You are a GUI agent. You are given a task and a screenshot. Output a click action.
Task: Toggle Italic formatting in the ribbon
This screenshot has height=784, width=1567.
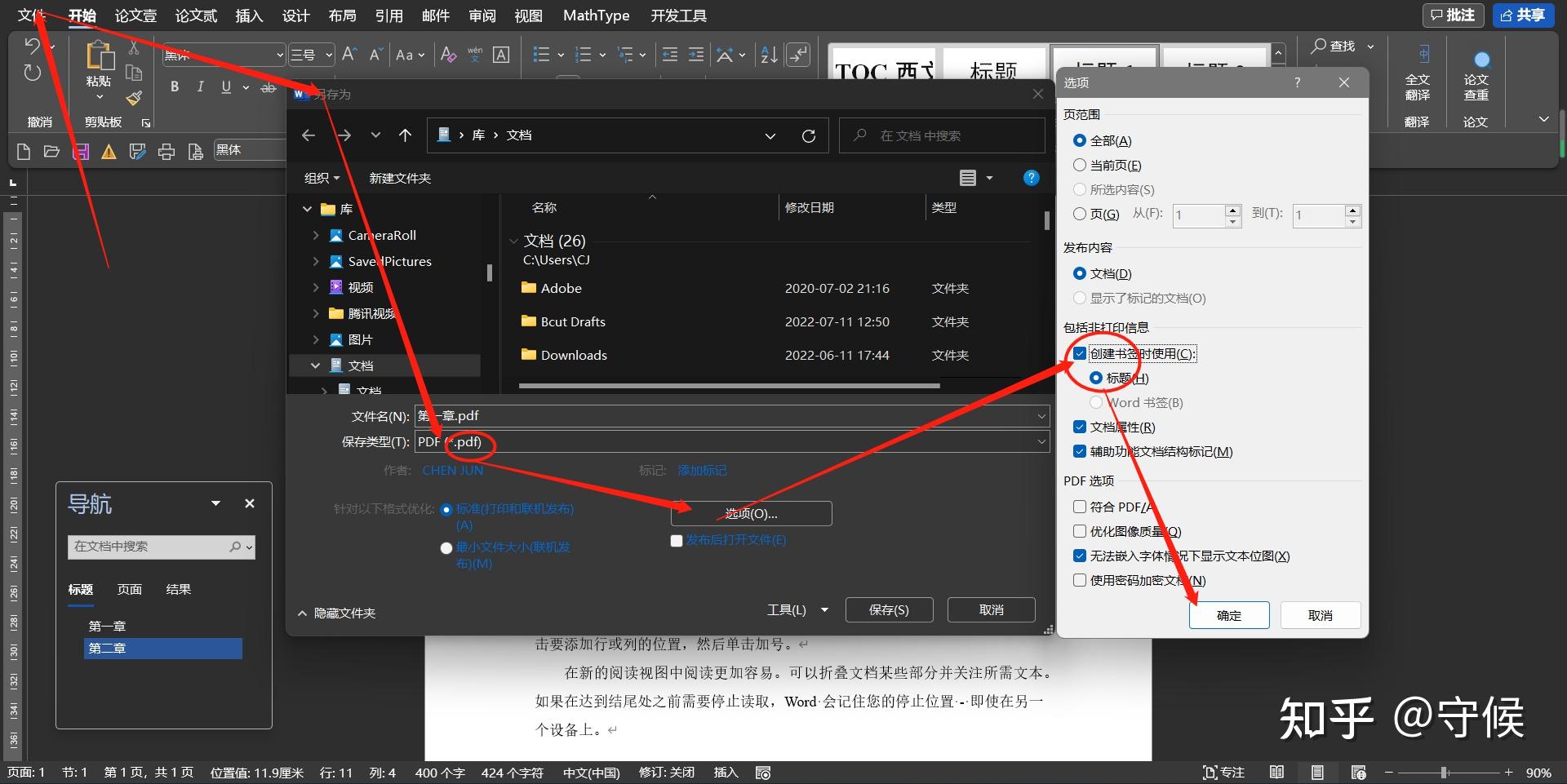coord(200,87)
